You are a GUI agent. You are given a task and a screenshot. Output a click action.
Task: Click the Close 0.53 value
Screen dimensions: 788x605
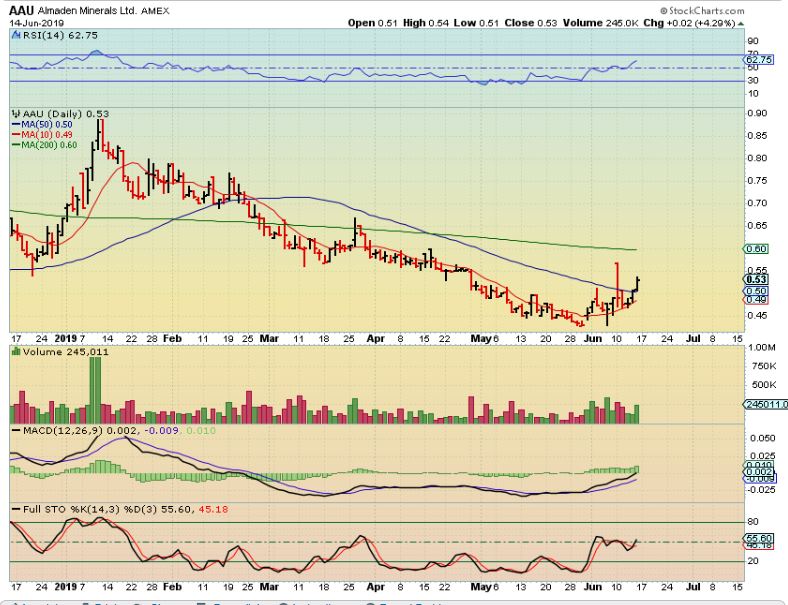531,23
